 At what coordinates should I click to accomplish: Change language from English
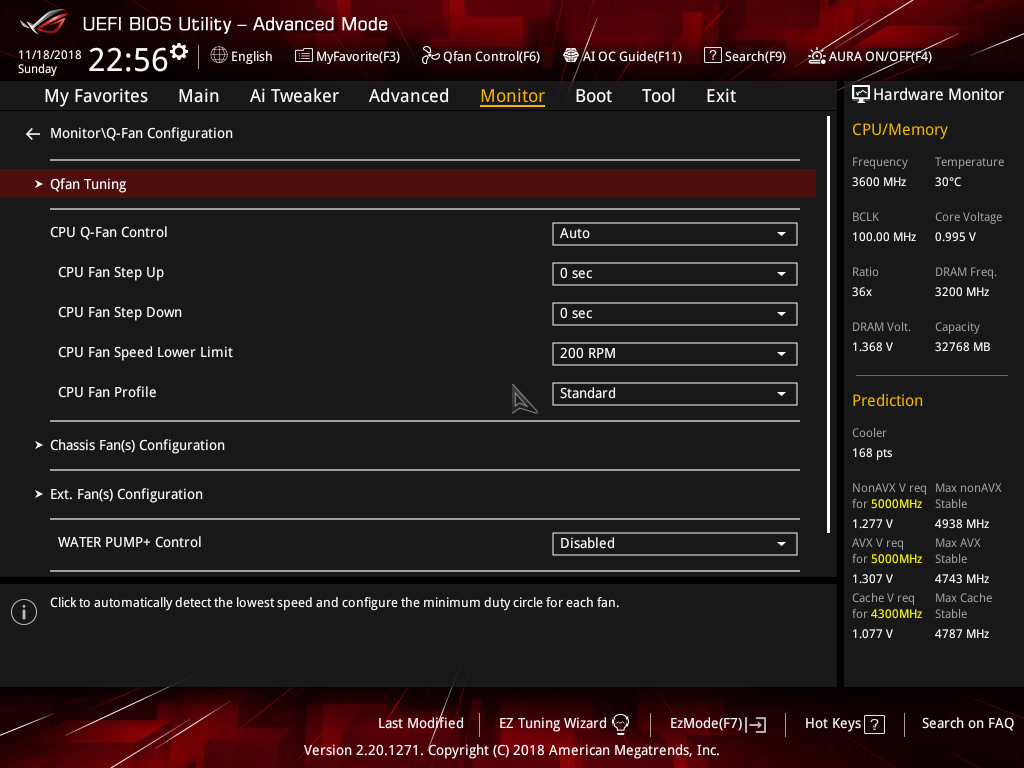pyautogui.click(x=242, y=56)
